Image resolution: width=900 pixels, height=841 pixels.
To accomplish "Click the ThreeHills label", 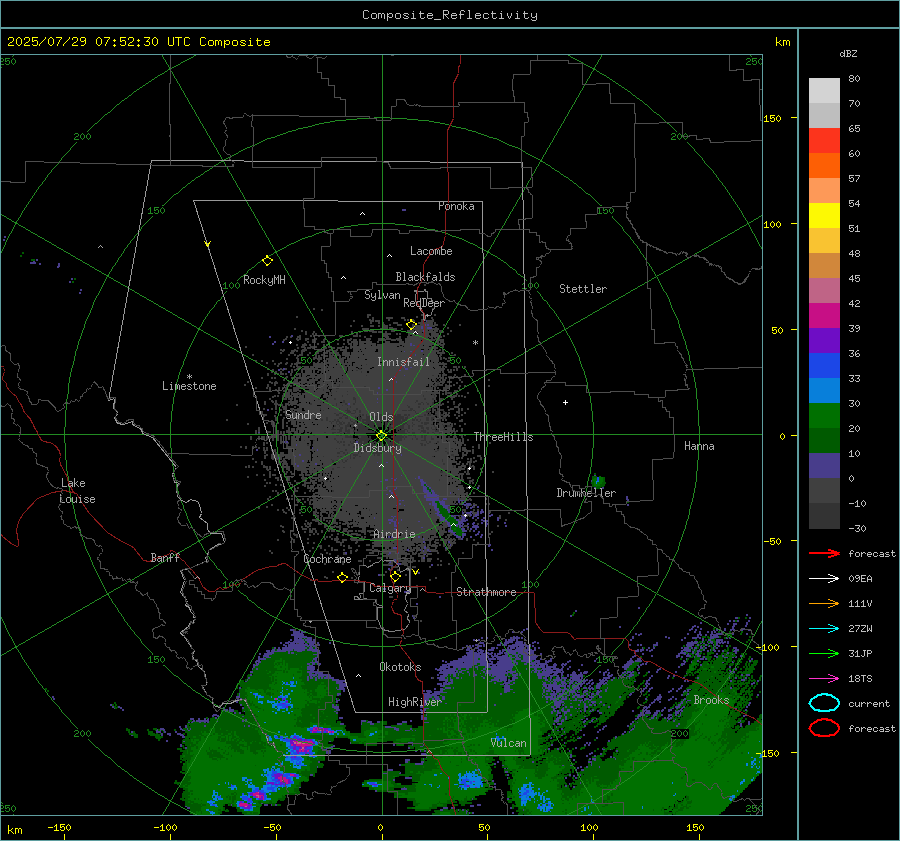I will click(503, 437).
